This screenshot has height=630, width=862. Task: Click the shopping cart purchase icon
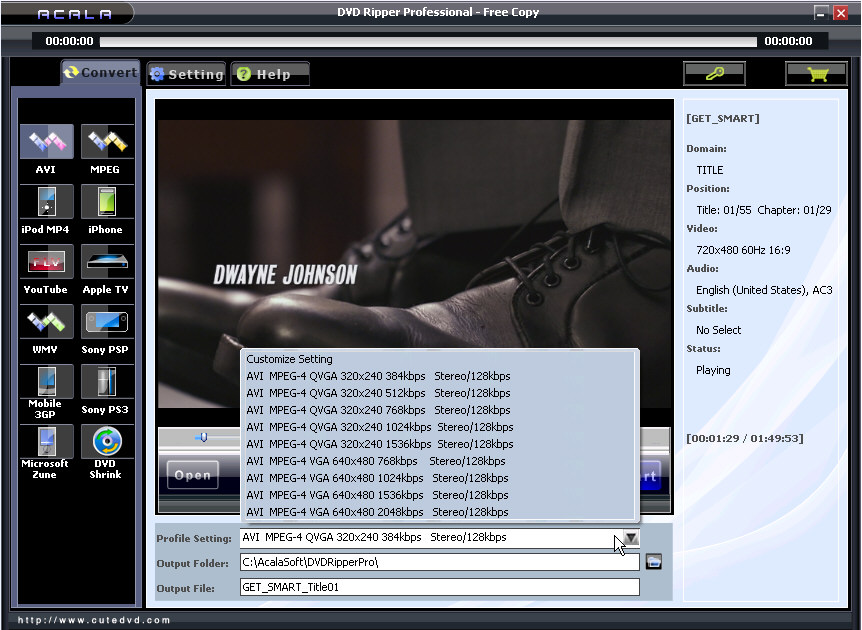(x=817, y=73)
